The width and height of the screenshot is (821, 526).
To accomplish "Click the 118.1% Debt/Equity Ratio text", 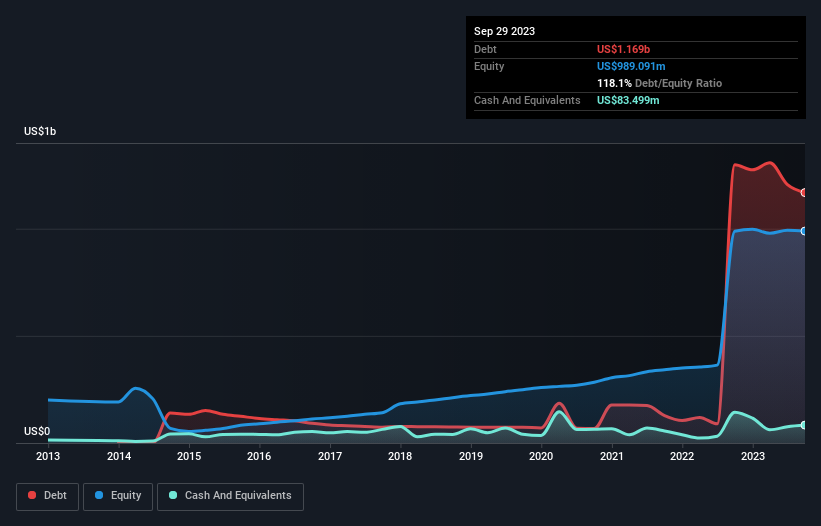I will coord(659,83).
